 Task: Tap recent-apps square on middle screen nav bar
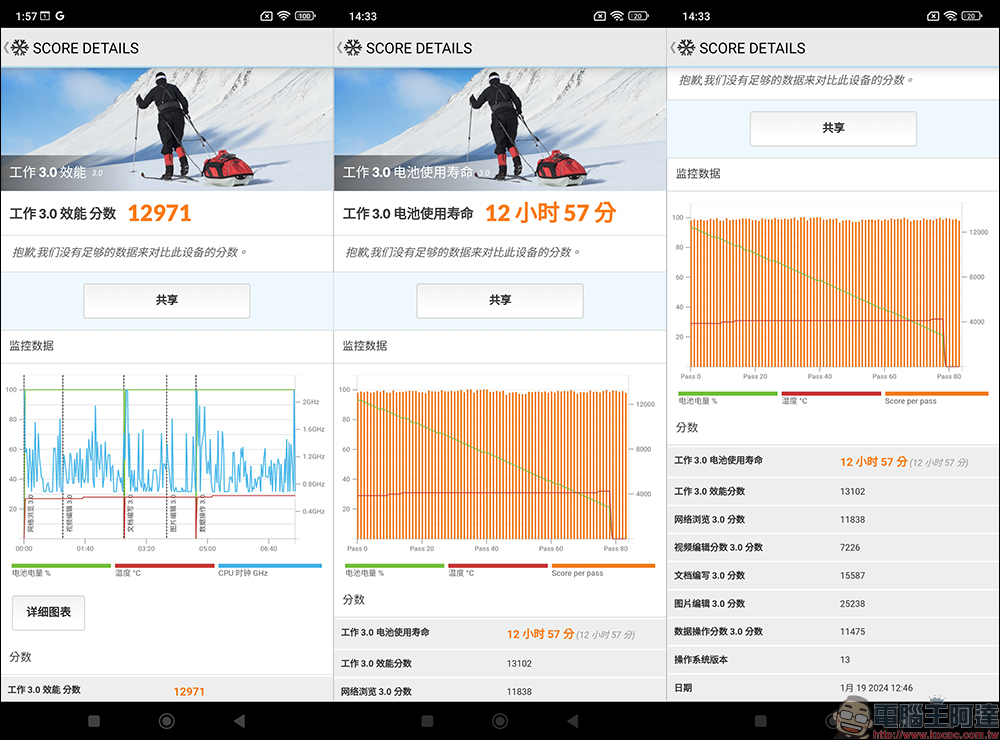pyautogui.click(x=427, y=721)
